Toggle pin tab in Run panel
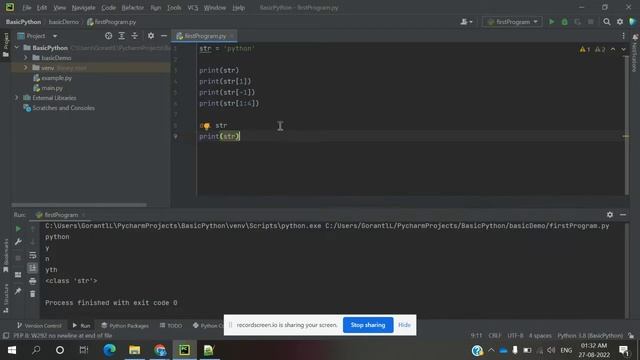Viewport: 640px width, 360px height. (x=18, y=291)
